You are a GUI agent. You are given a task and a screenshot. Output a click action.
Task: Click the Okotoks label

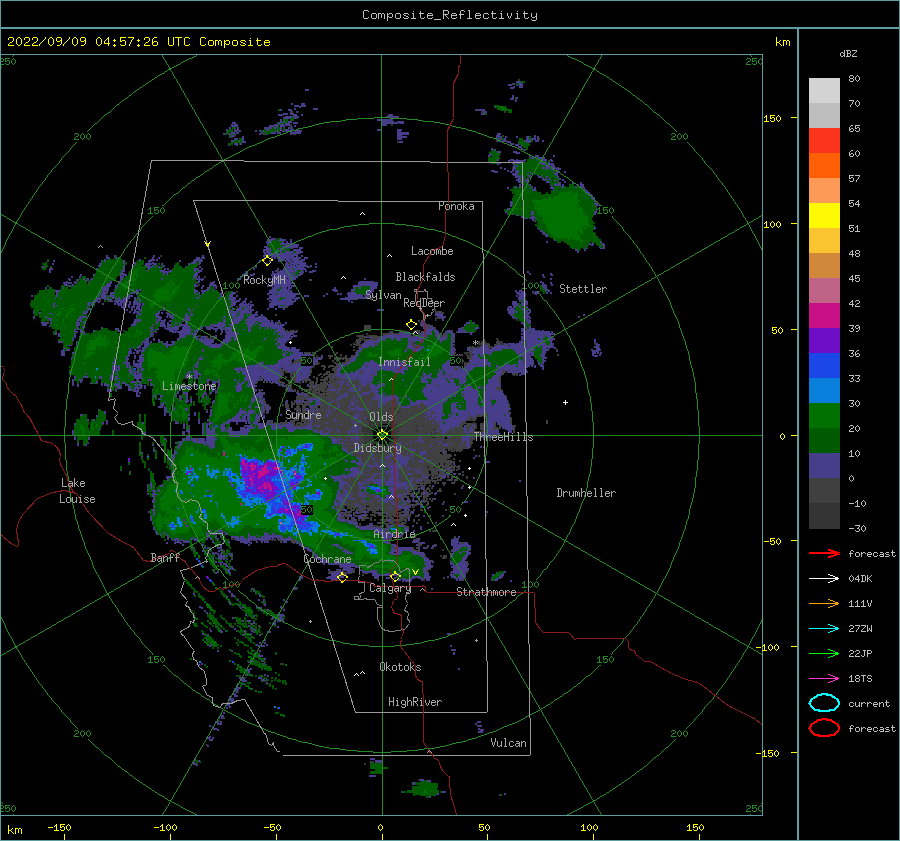[x=400, y=667]
